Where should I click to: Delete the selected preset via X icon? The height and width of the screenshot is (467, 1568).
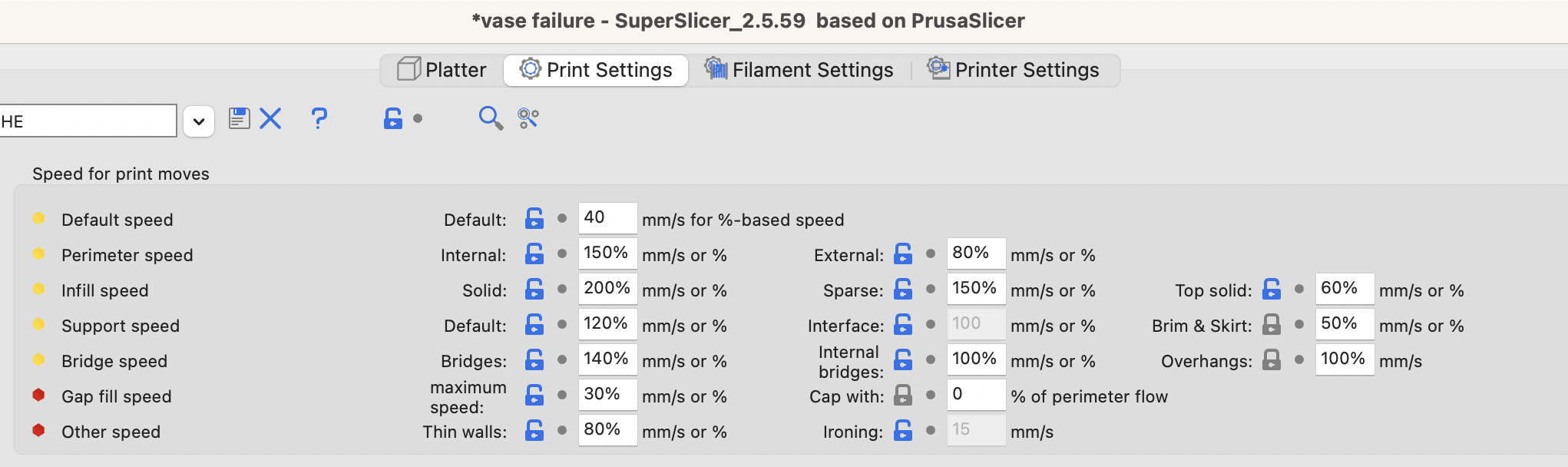click(270, 118)
